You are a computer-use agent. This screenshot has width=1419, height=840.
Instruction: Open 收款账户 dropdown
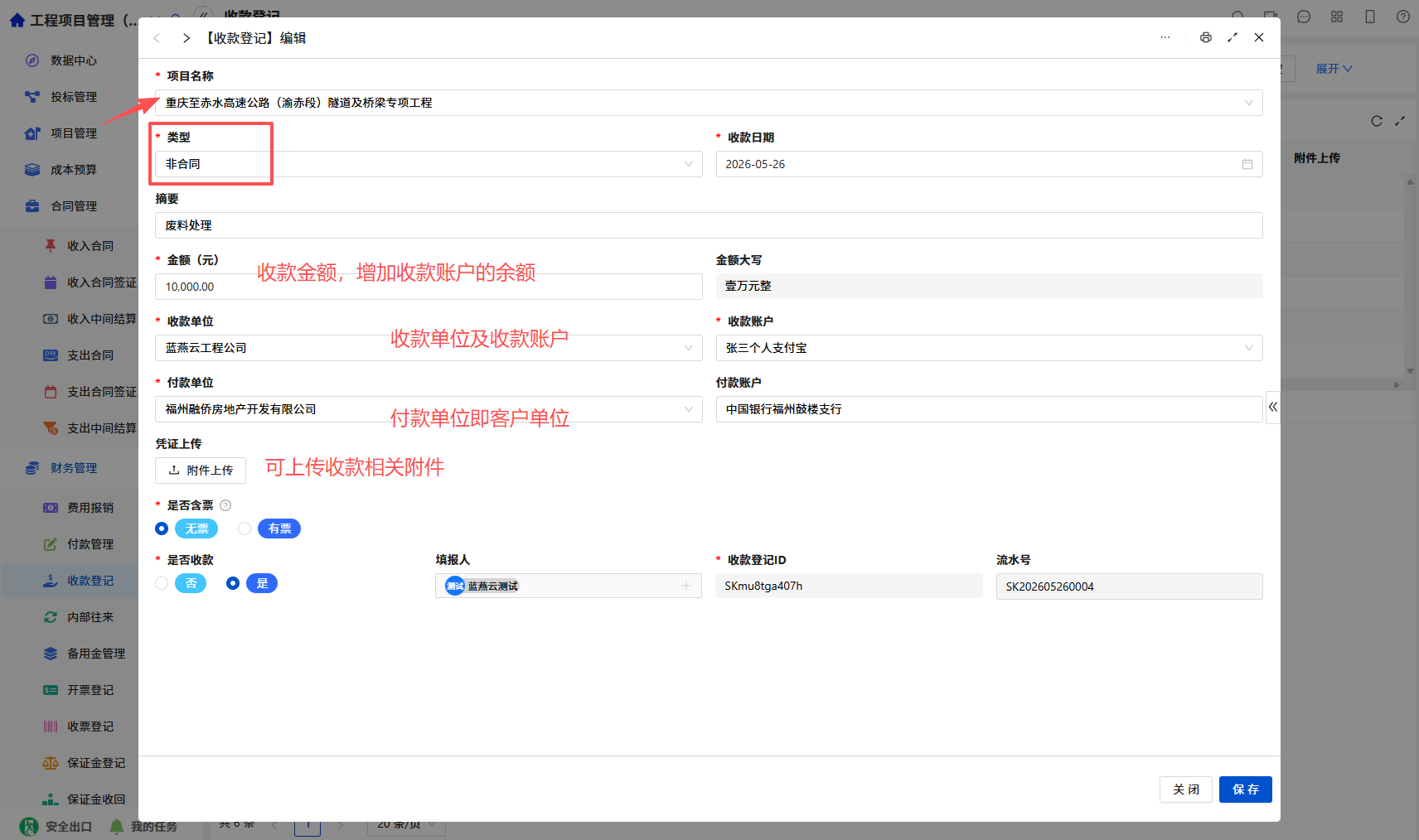(x=989, y=348)
